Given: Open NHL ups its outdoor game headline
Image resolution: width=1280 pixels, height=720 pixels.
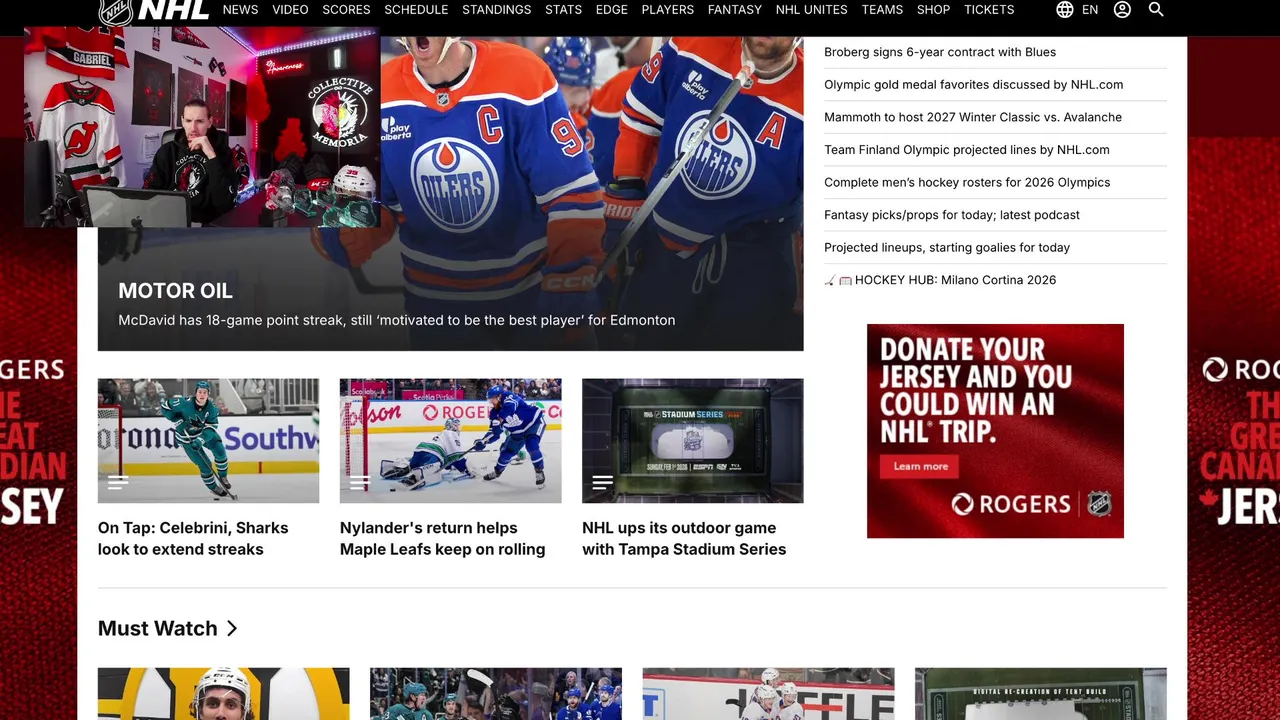Looking at the screenshot, I should click(x=684, y=538).
